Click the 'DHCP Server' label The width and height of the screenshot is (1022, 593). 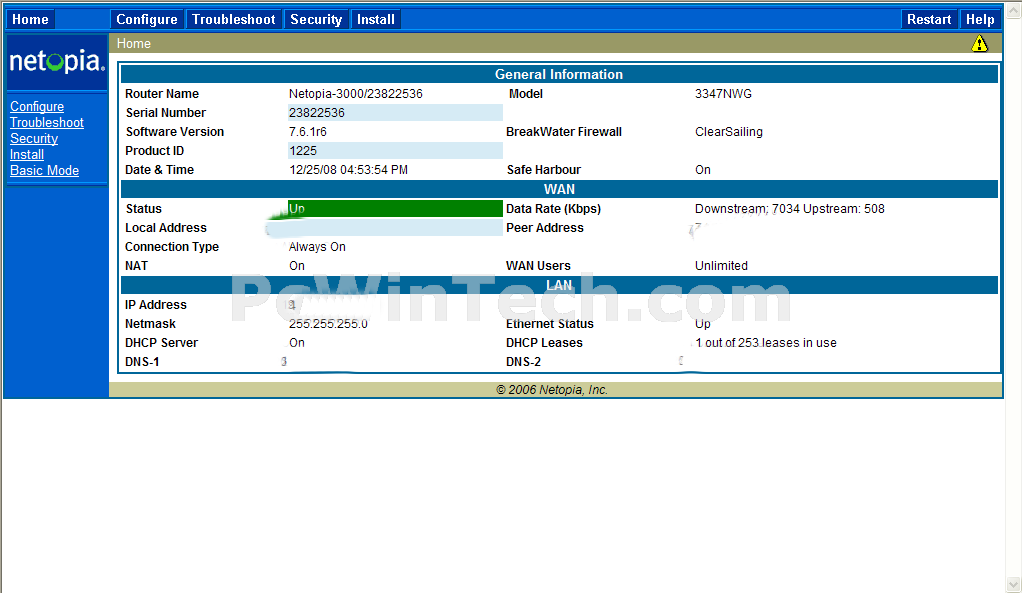tap(162, 343)
